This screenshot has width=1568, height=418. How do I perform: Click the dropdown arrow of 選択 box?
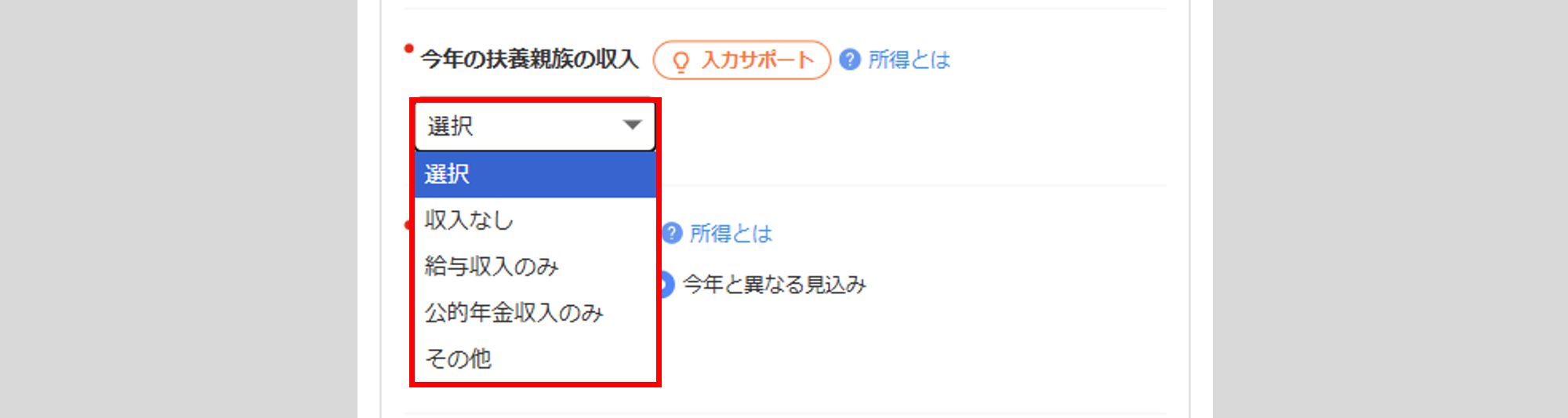click(x=632, y=125)
